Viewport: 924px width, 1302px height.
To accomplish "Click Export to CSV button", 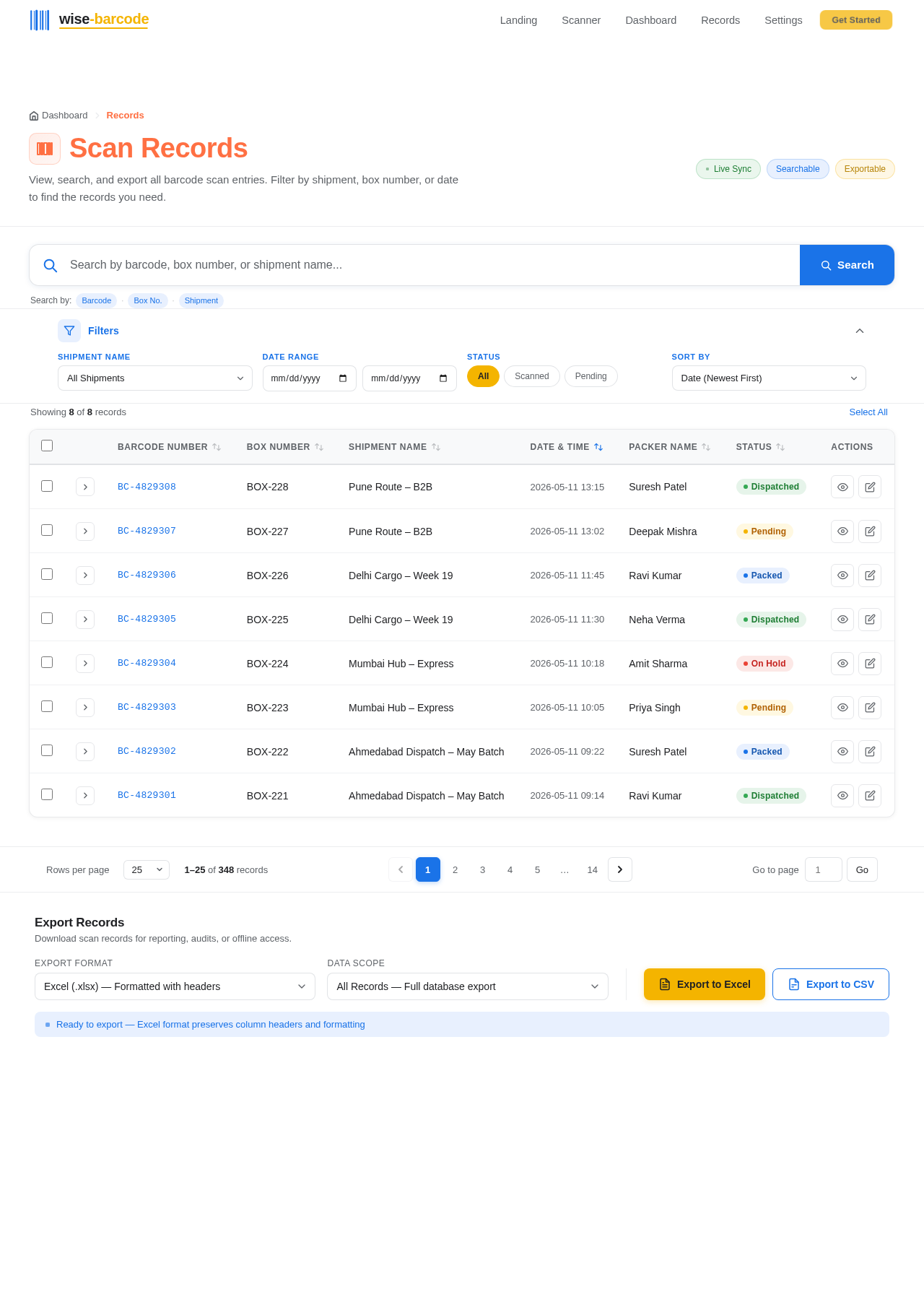I will click(x=831, y=984).
